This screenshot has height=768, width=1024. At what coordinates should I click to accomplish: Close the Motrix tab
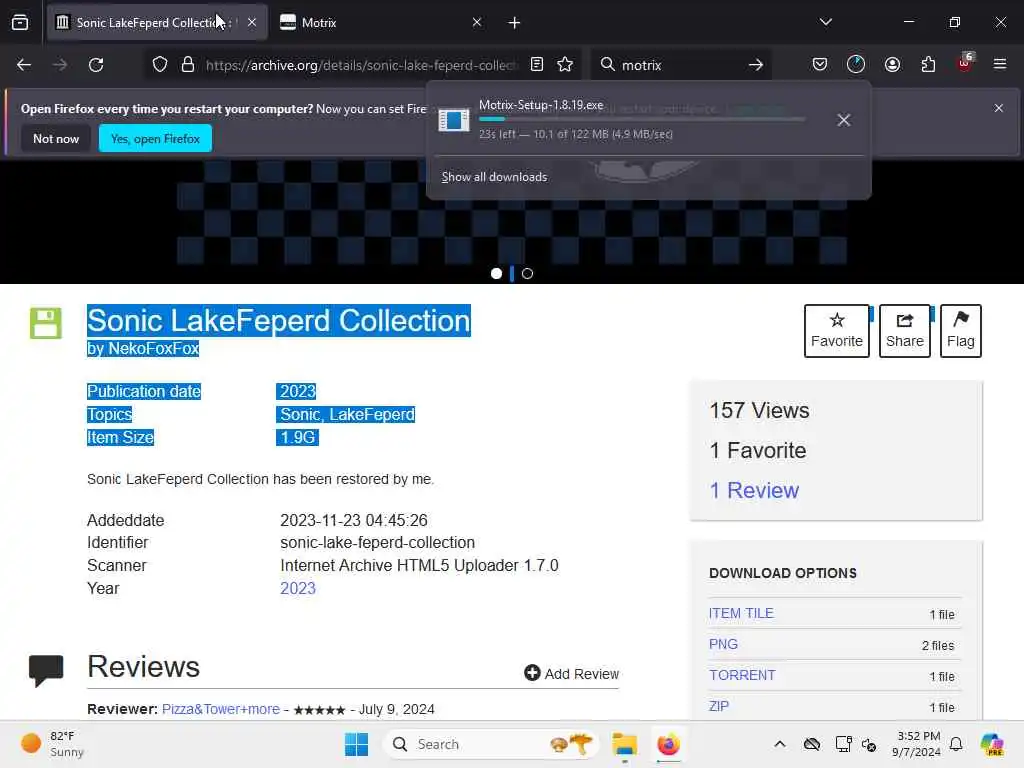tap(477, 22)
